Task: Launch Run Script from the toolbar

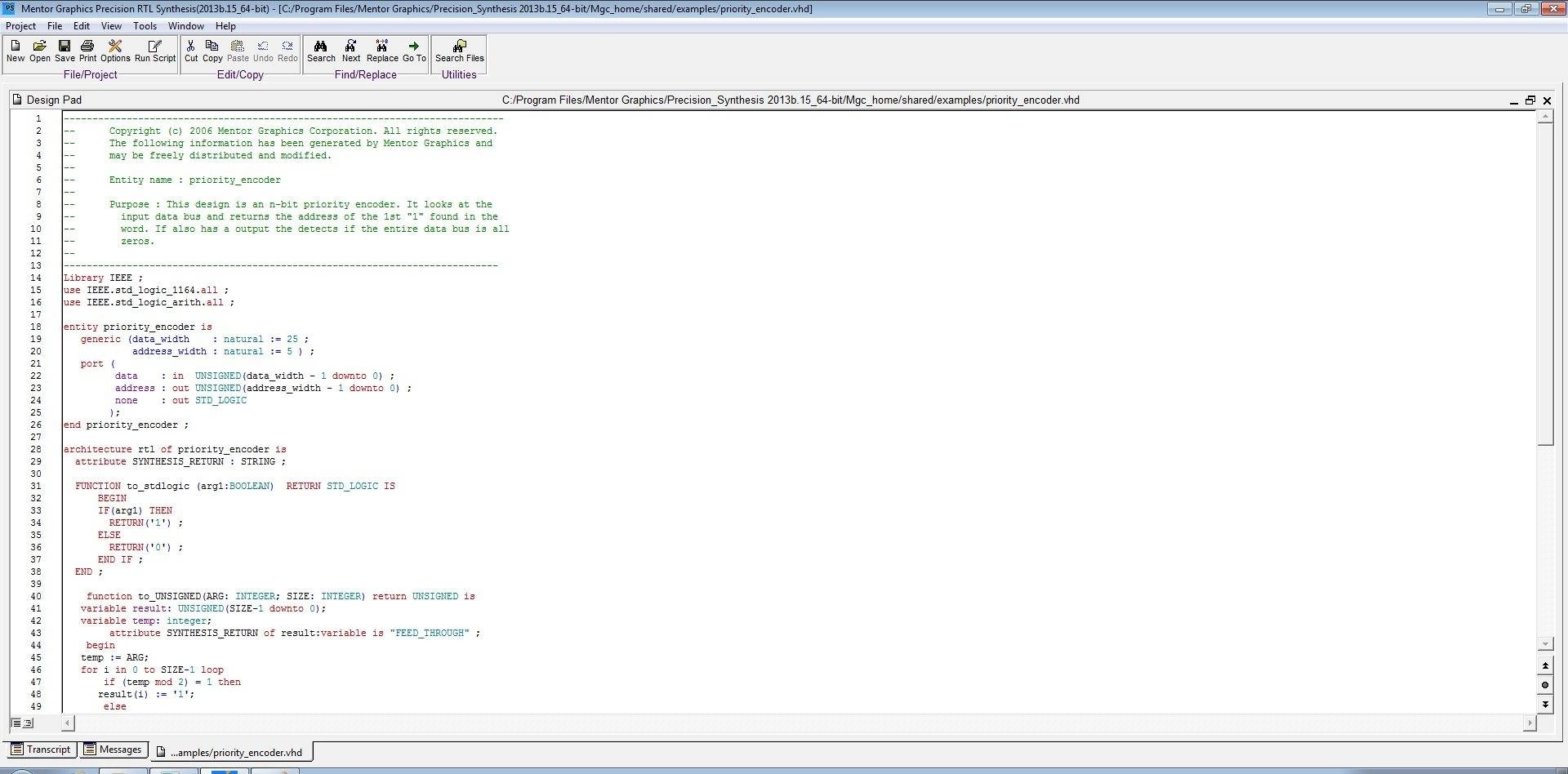Action: point(155,51)
